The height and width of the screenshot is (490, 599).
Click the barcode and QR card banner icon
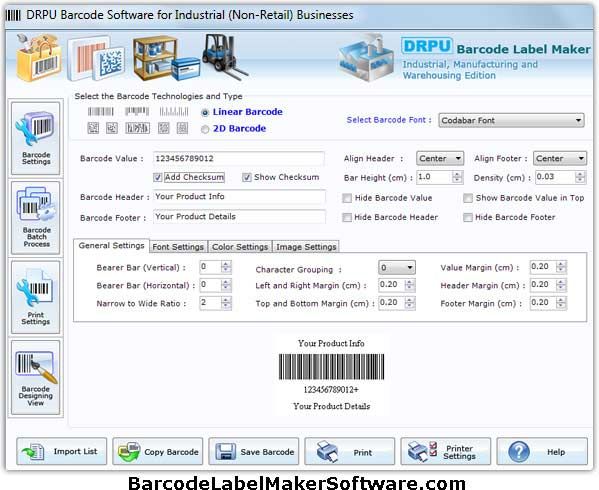(96, 58)
